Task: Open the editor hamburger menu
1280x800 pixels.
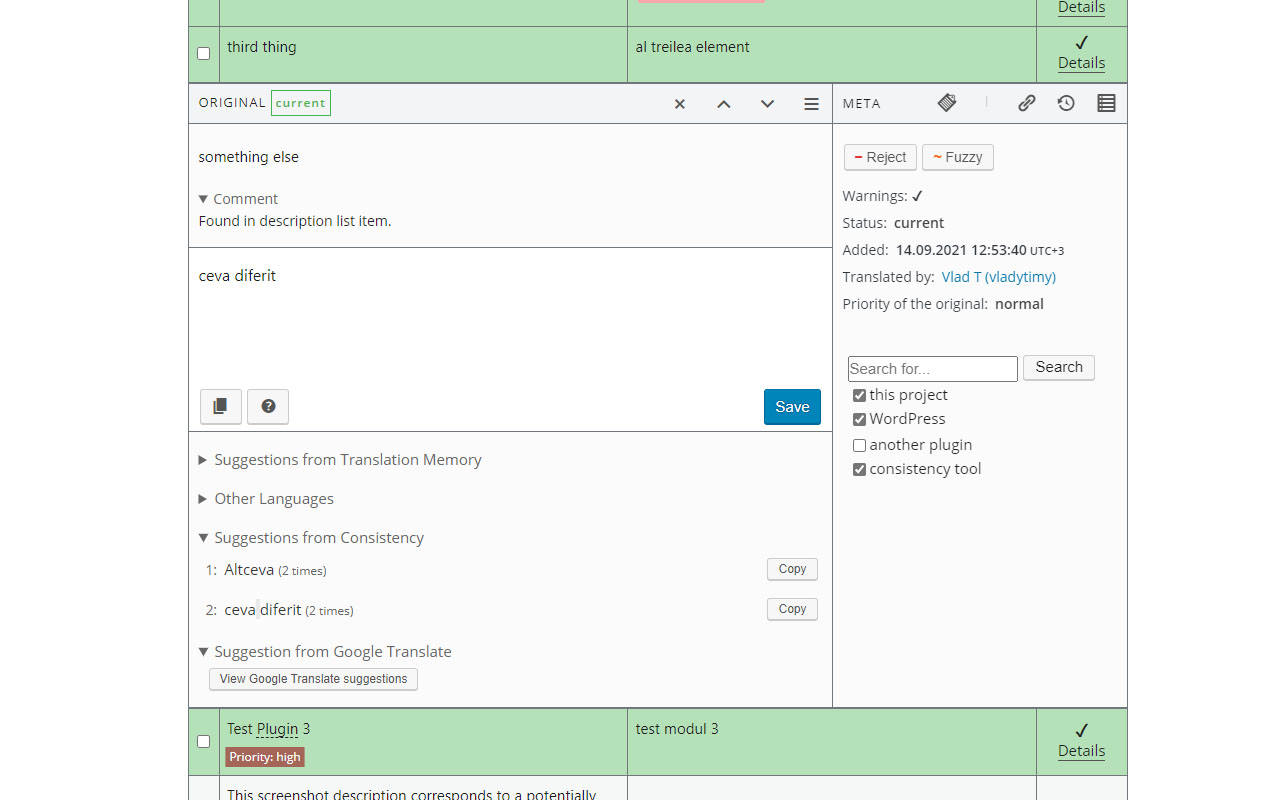Action: tap(811, 104)
